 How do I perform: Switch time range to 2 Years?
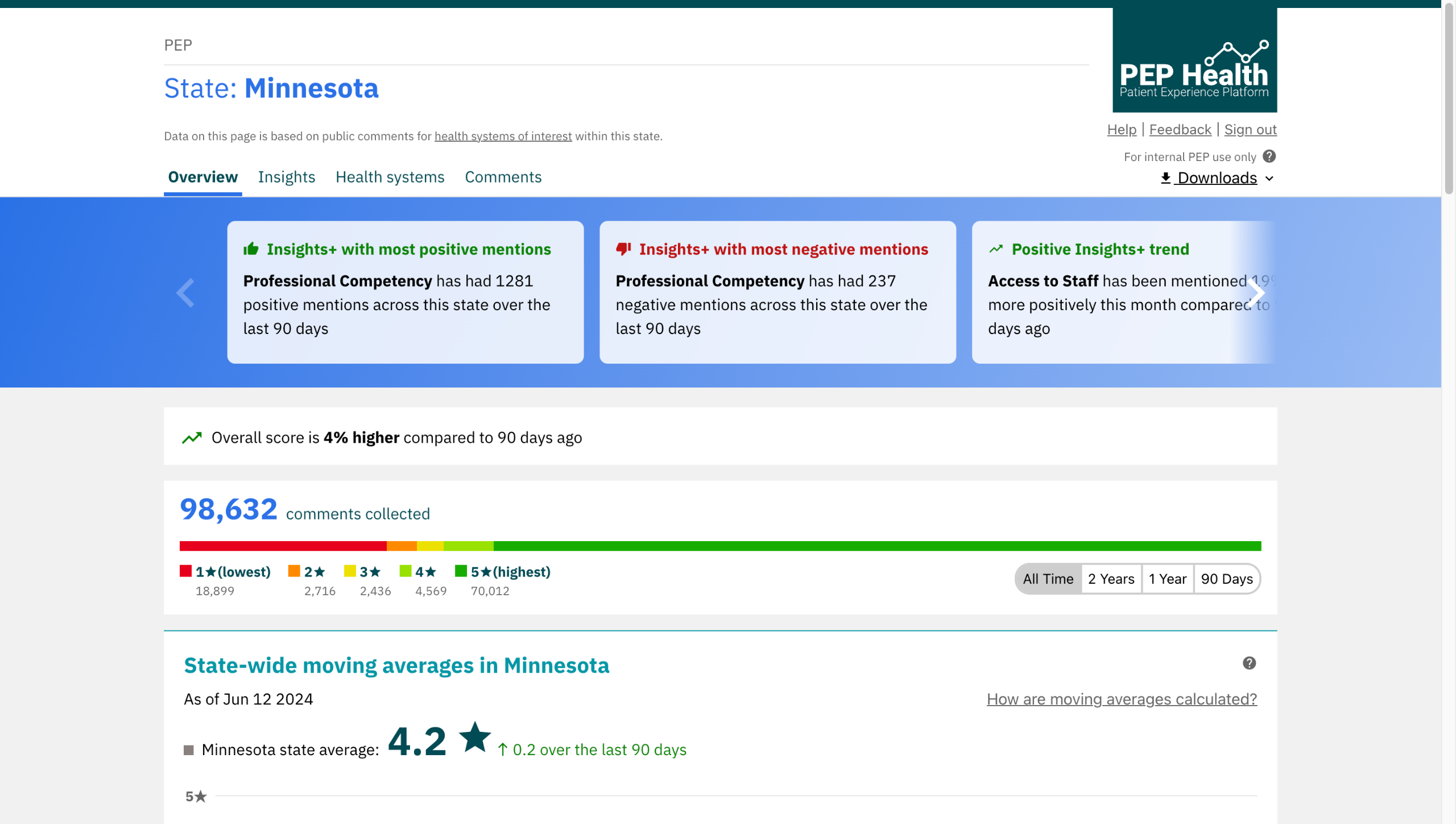click(x=1111, y=579)
